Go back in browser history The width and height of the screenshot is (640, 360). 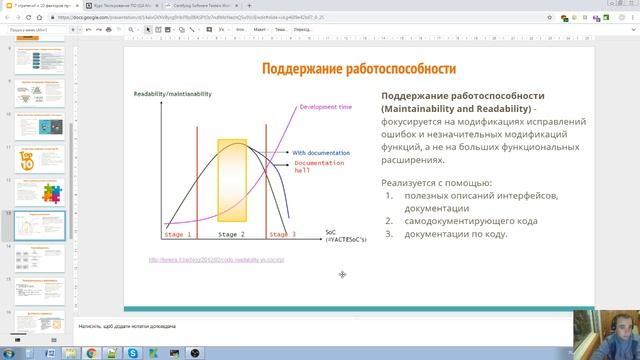(x=7, y=18)
